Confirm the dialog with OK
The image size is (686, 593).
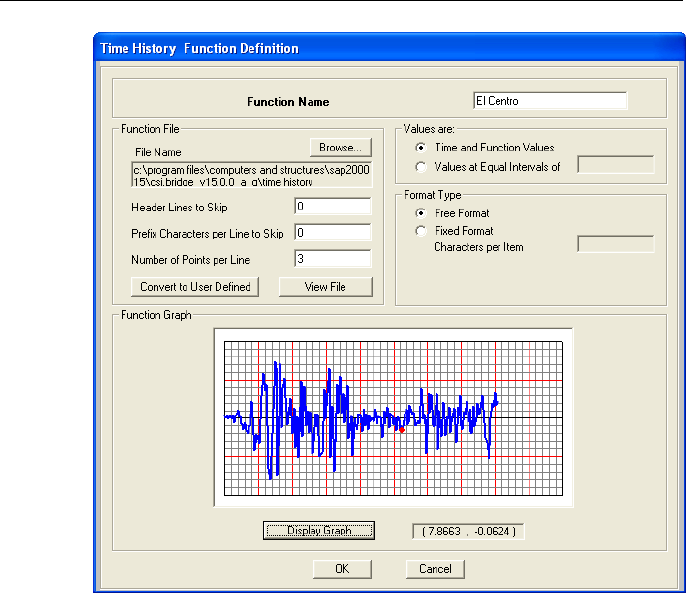click(342, 569)
